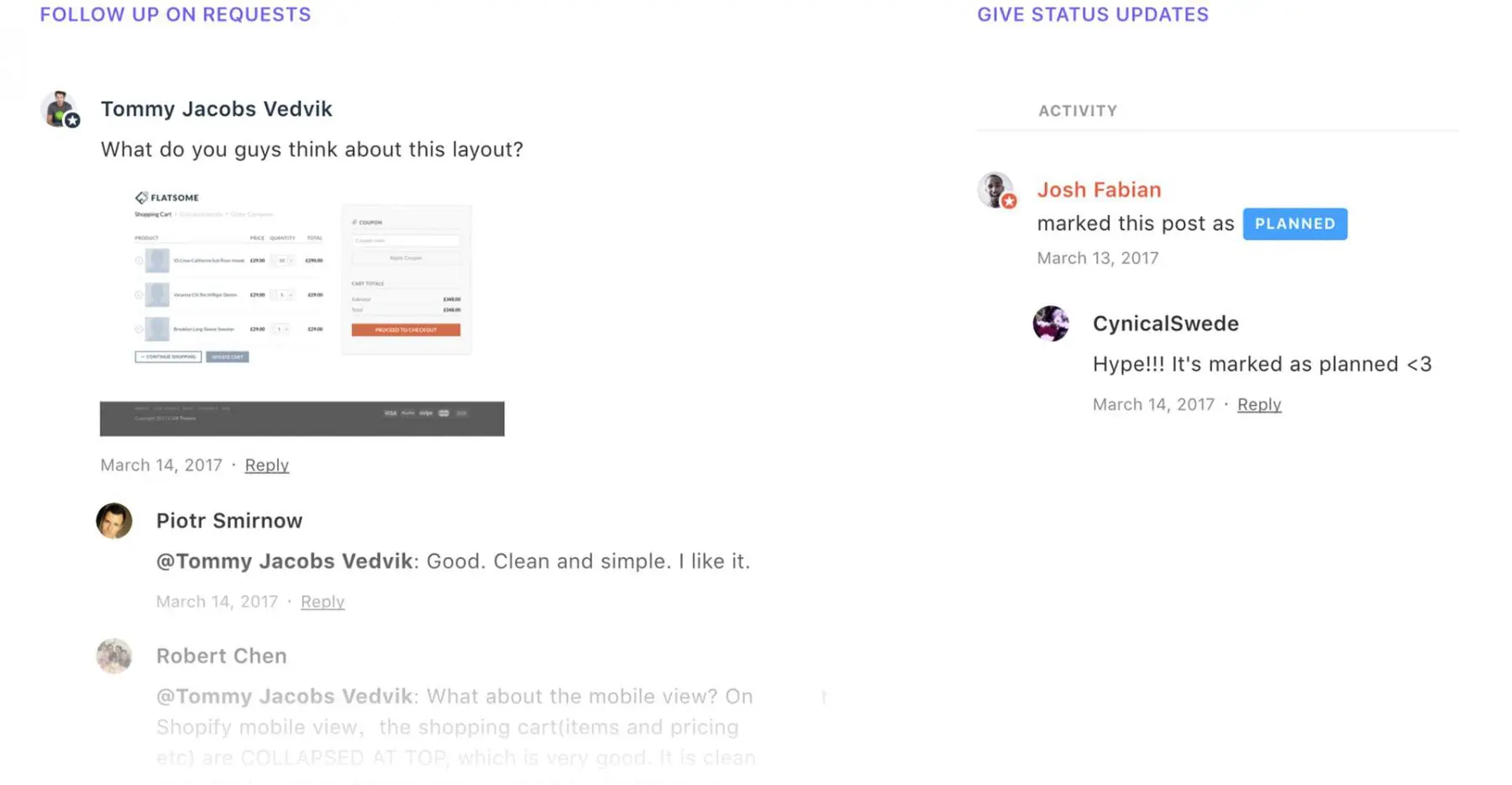Open the Flatsome cart layout screenshot

click(x=302, y=311)
